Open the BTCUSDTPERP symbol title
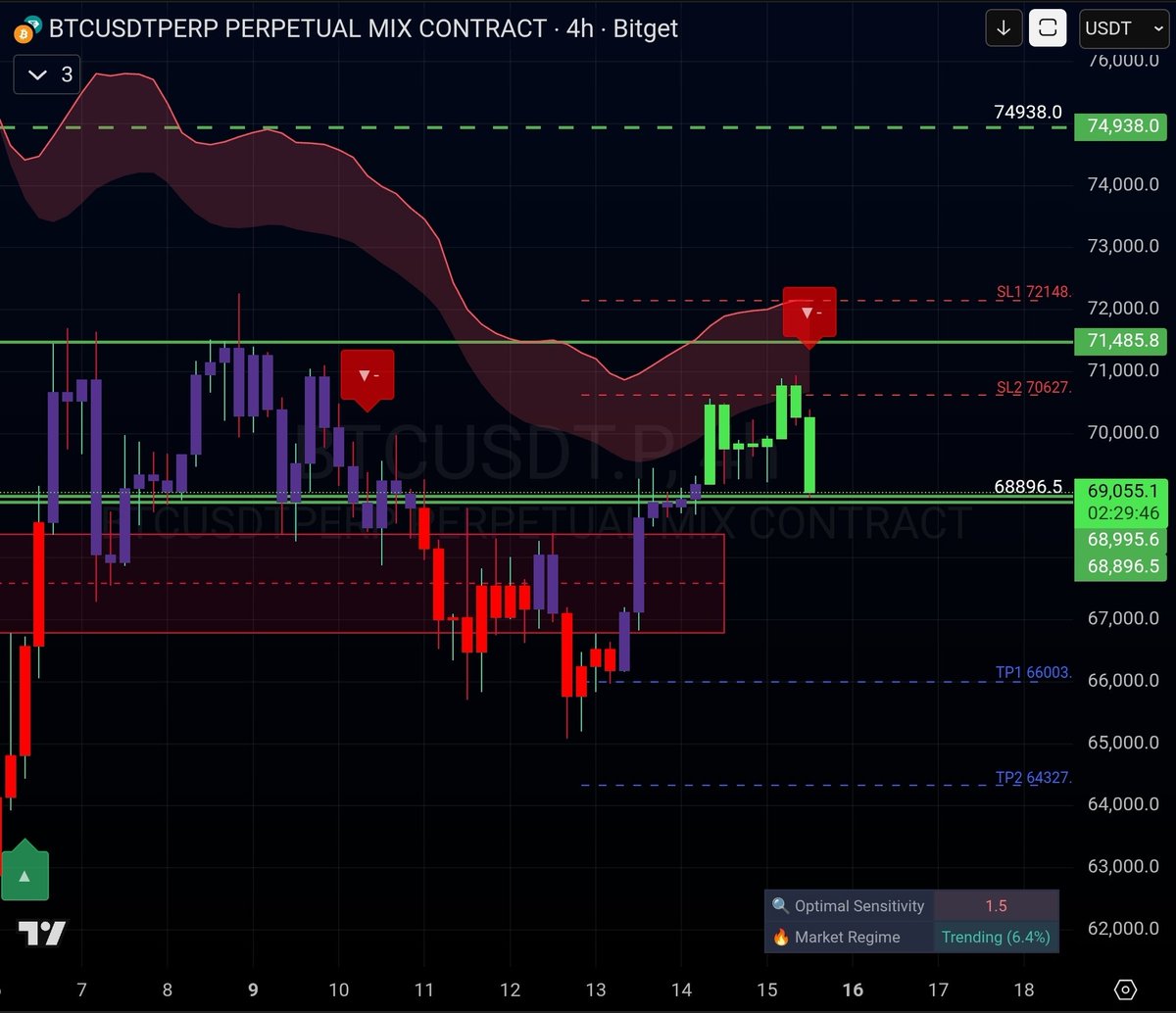Viewport: 1176px width, 1013px height. tap(363, 28)
